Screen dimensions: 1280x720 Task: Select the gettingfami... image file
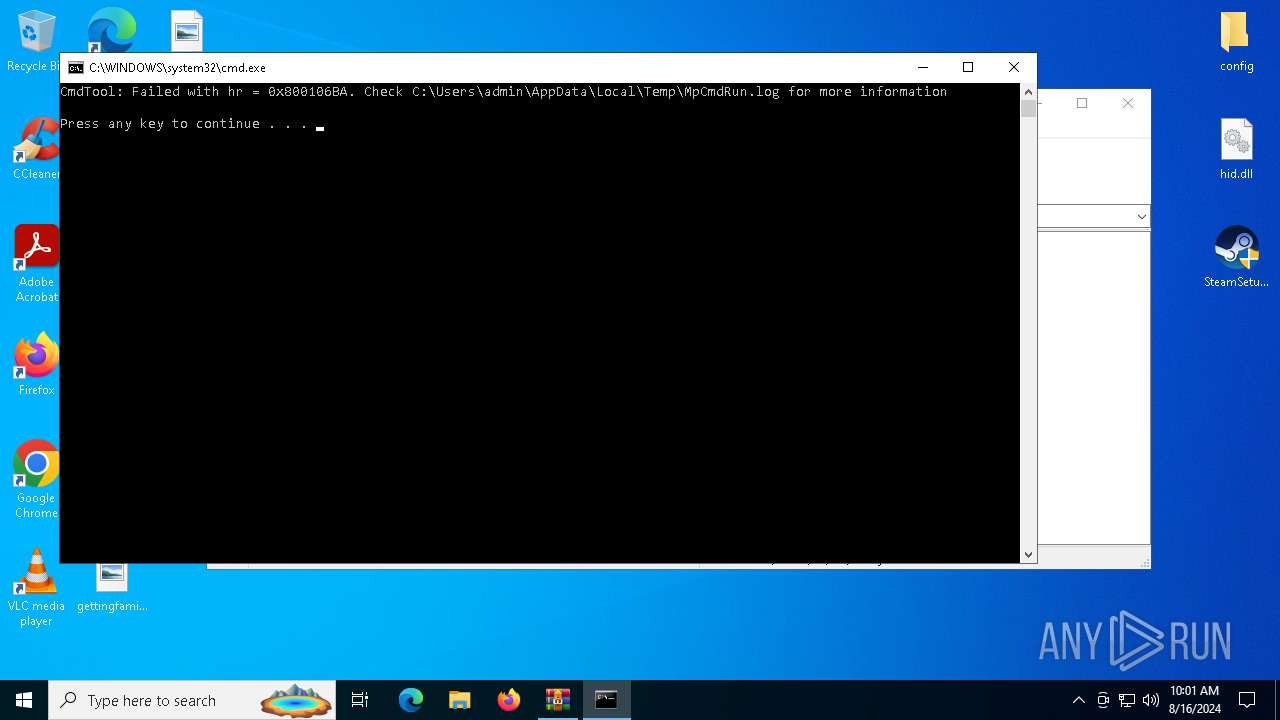click(112, 588)
